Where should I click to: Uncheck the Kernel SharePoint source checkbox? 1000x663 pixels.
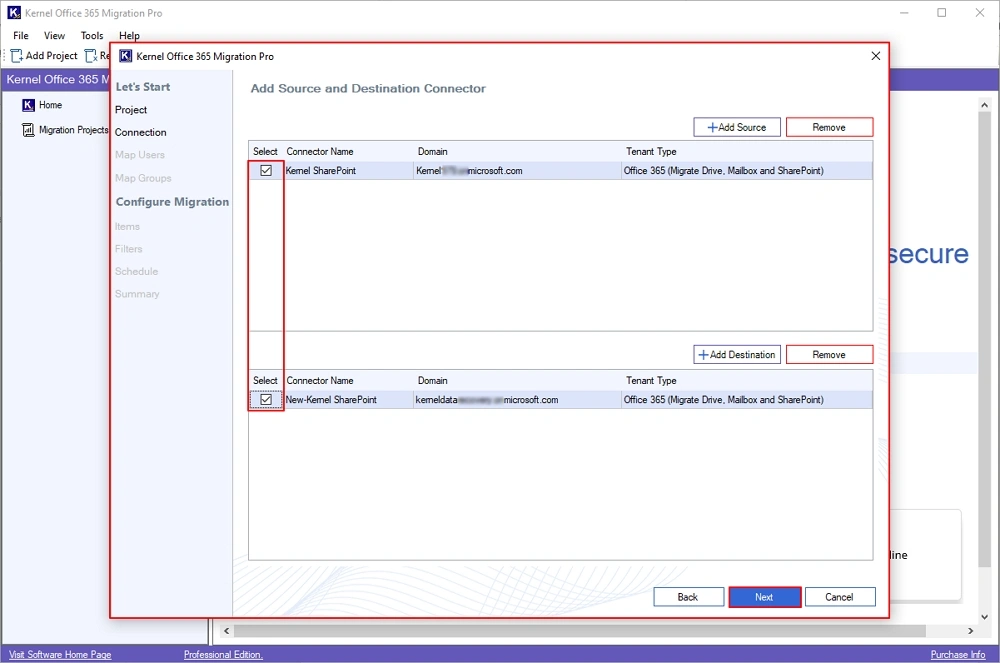tap(266, 171)
